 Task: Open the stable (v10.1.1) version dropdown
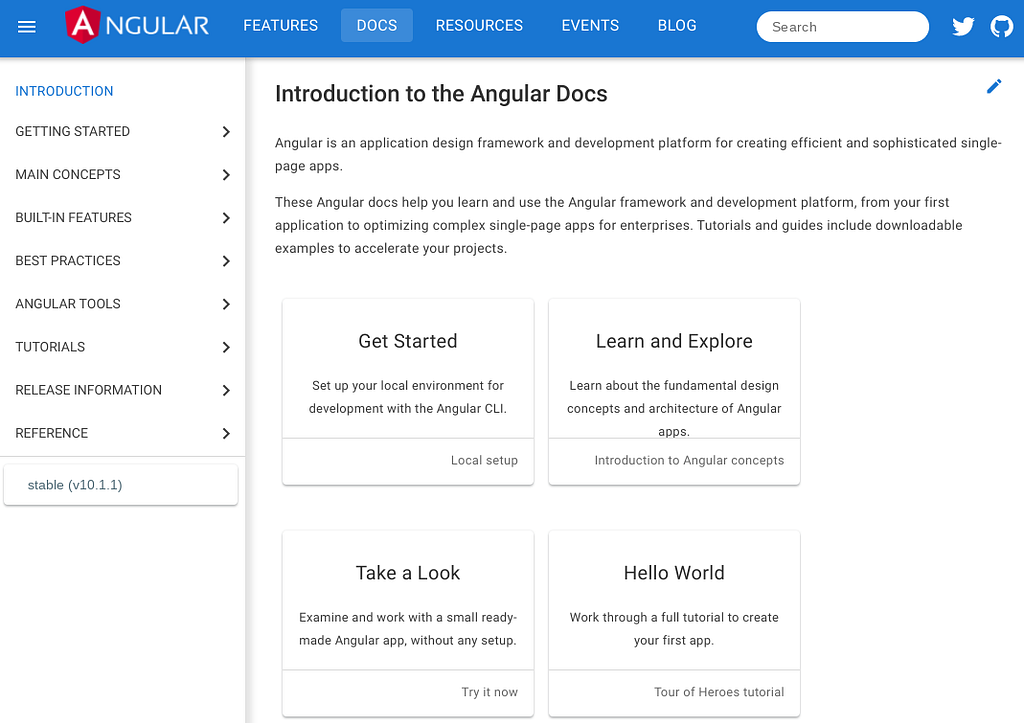pos(121,485)
